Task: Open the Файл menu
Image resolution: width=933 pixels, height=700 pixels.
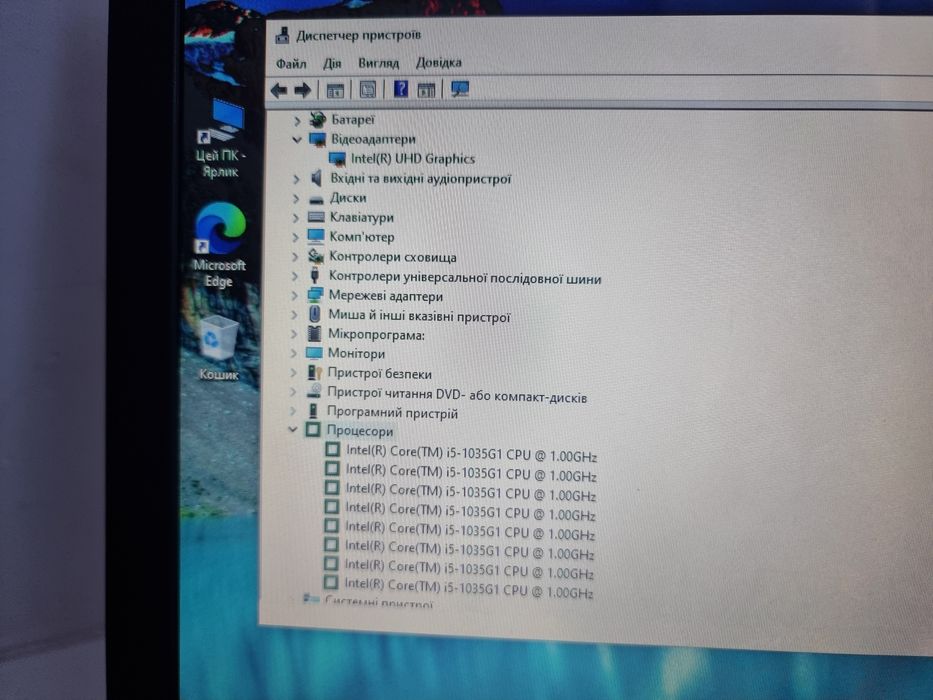Action: (291, 63)
